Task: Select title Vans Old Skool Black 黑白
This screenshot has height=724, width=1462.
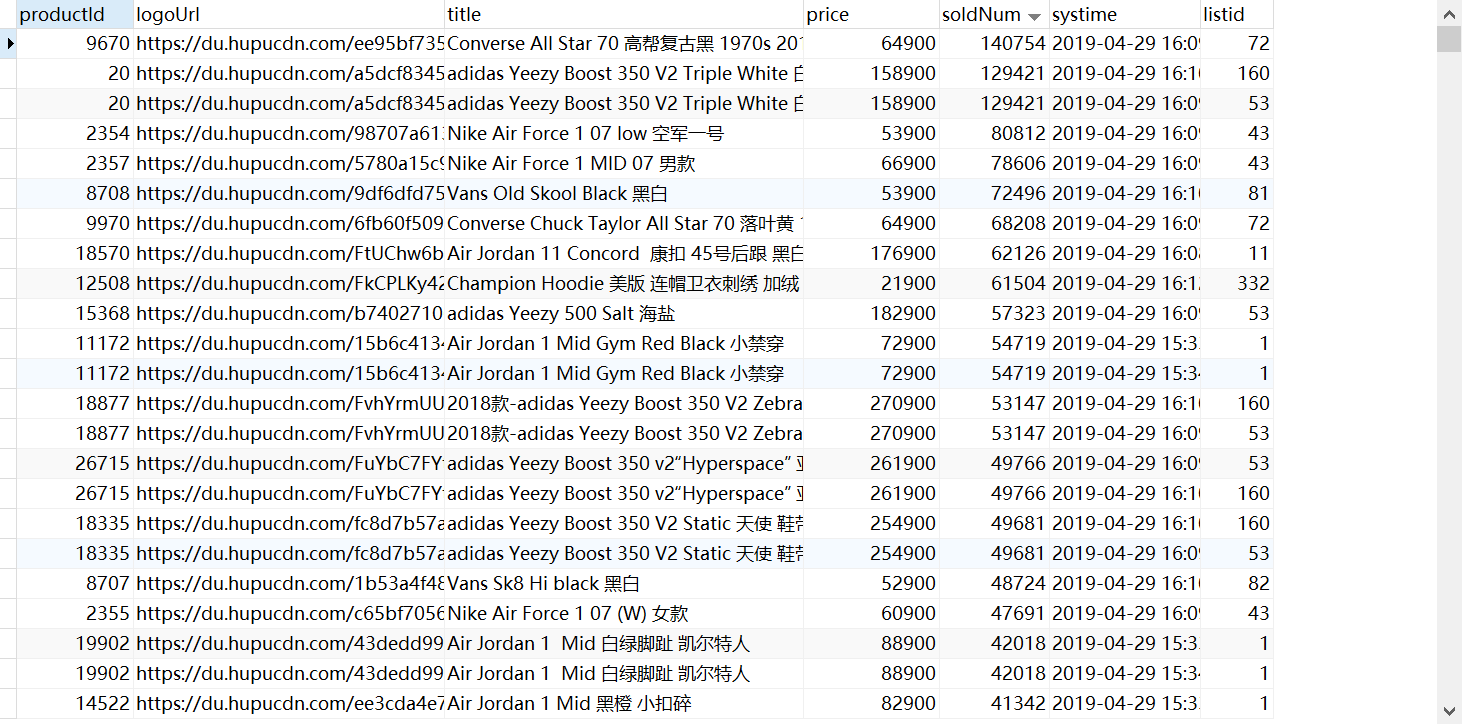Action: coord(624,194)
